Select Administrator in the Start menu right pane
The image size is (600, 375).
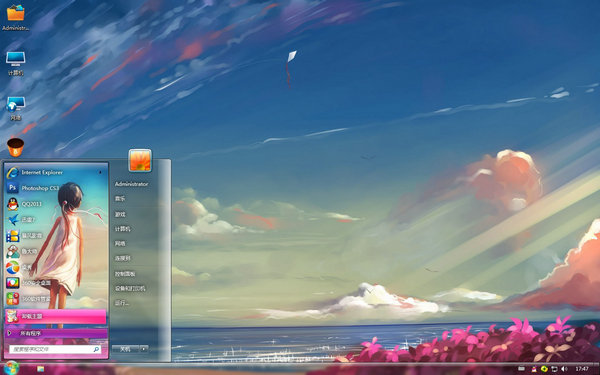[x=131, y=184]
